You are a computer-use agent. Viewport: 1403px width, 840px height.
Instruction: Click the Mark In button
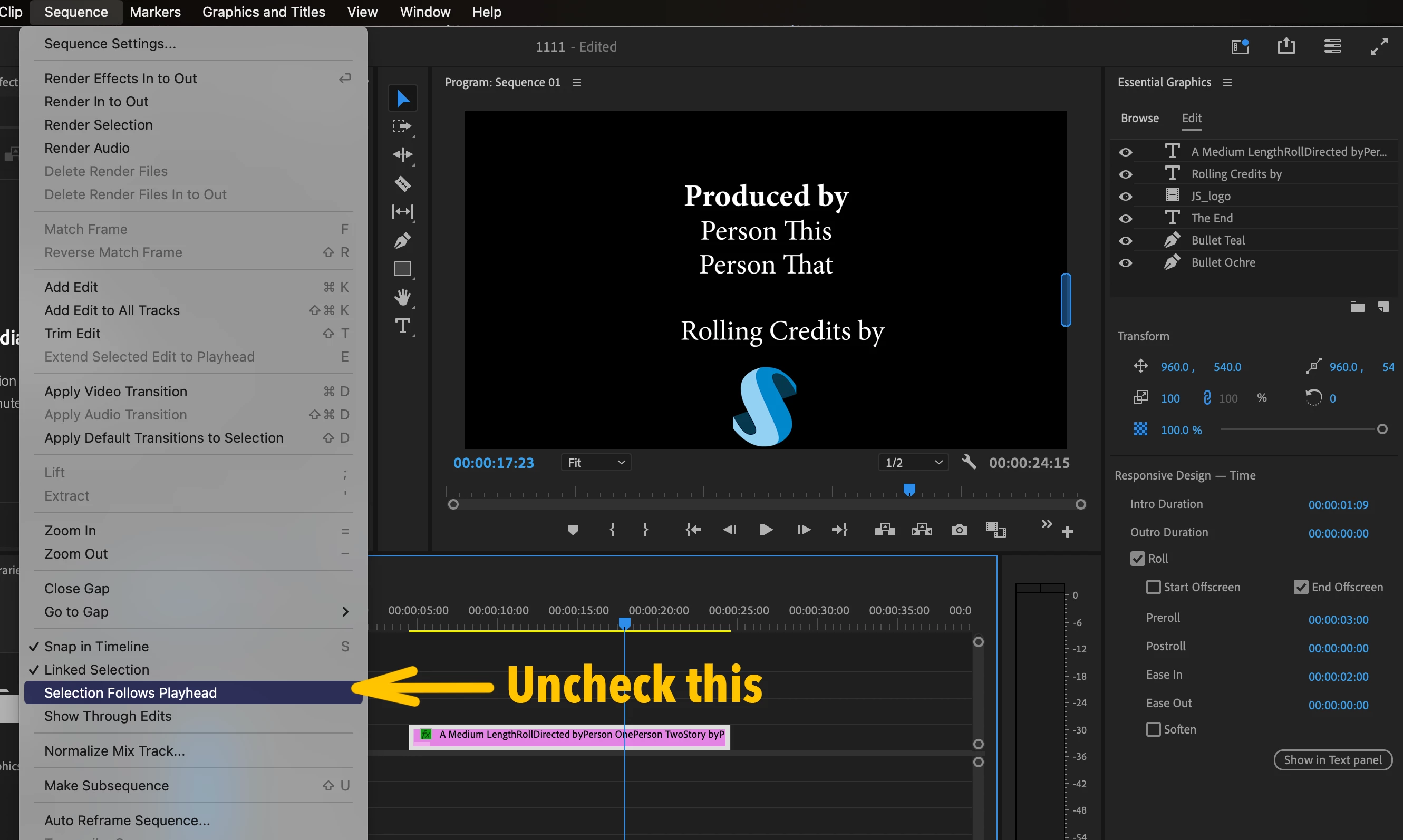(x=612, y=530)
